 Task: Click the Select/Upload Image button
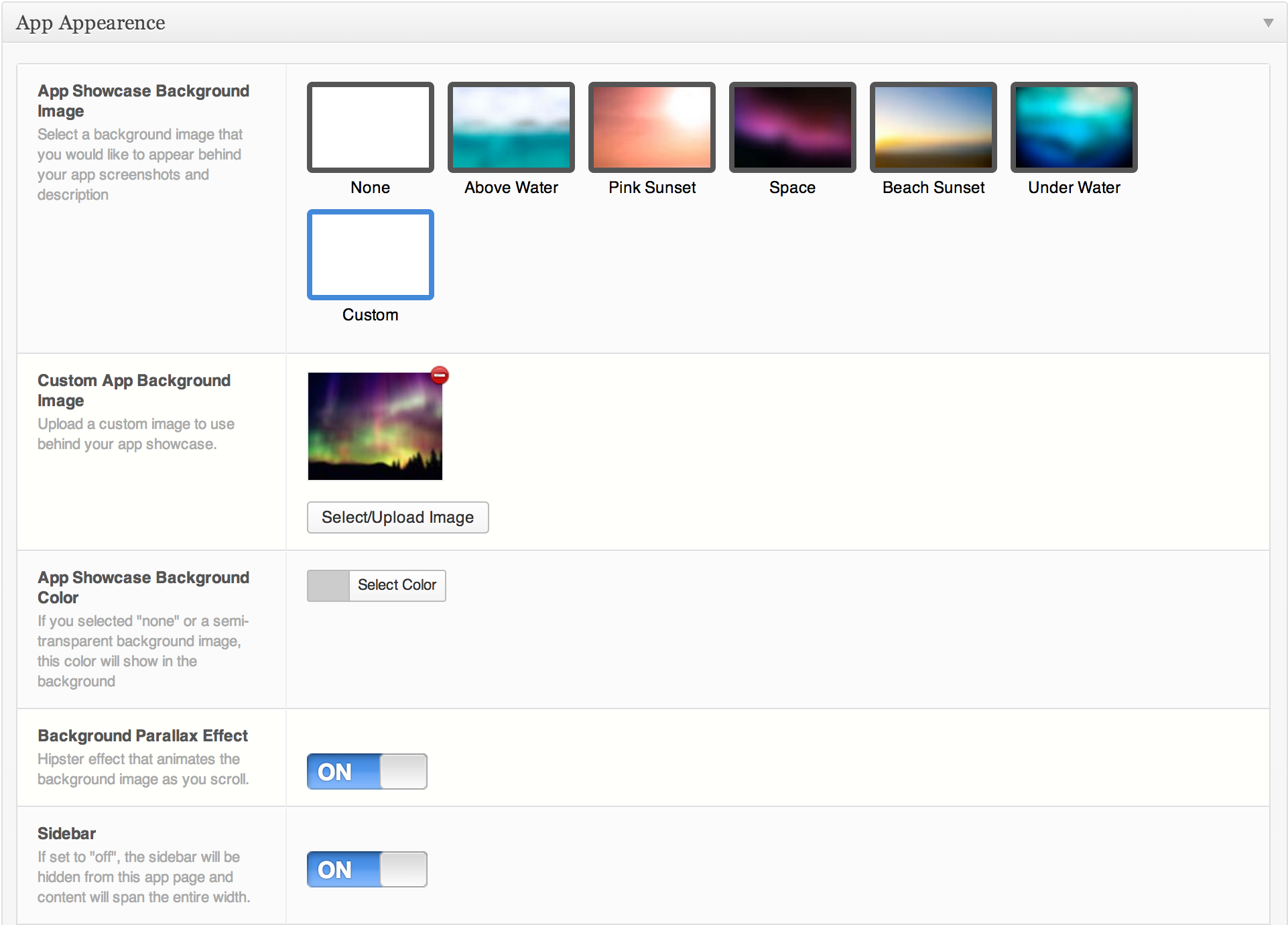tap(398, 517)
